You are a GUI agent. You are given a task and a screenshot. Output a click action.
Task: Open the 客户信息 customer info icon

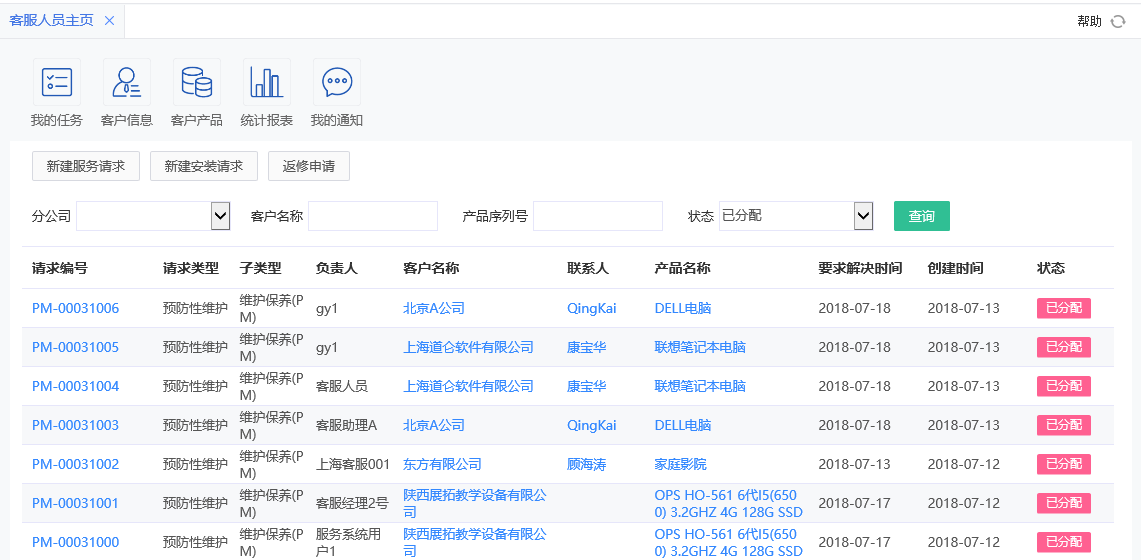(x=127, y=83)
